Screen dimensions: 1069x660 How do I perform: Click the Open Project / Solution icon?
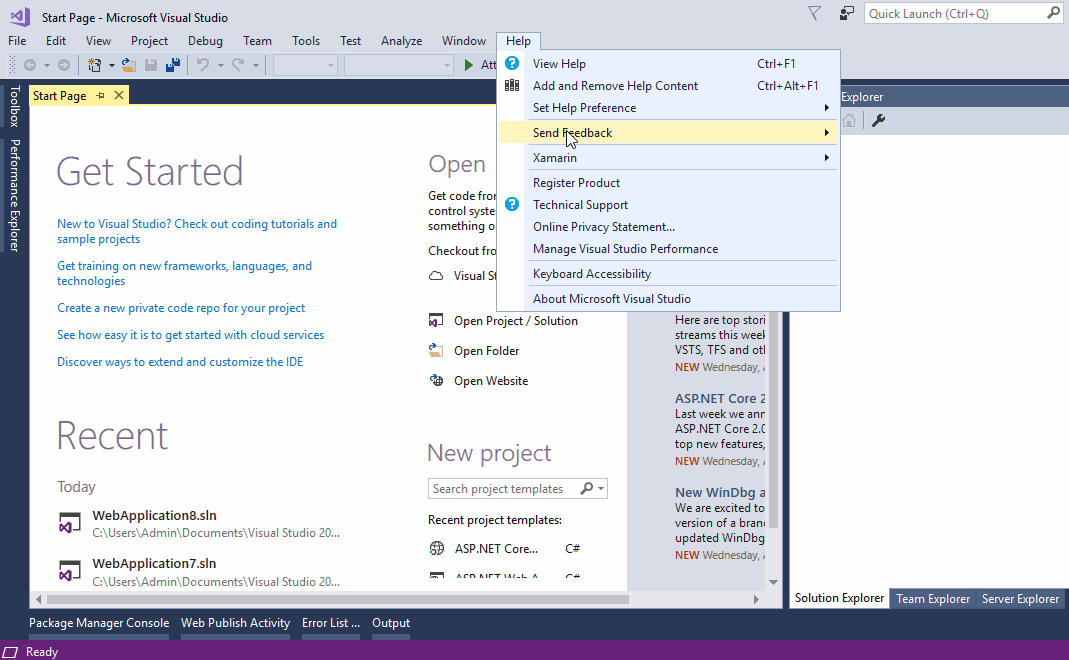tap(436, 320)
